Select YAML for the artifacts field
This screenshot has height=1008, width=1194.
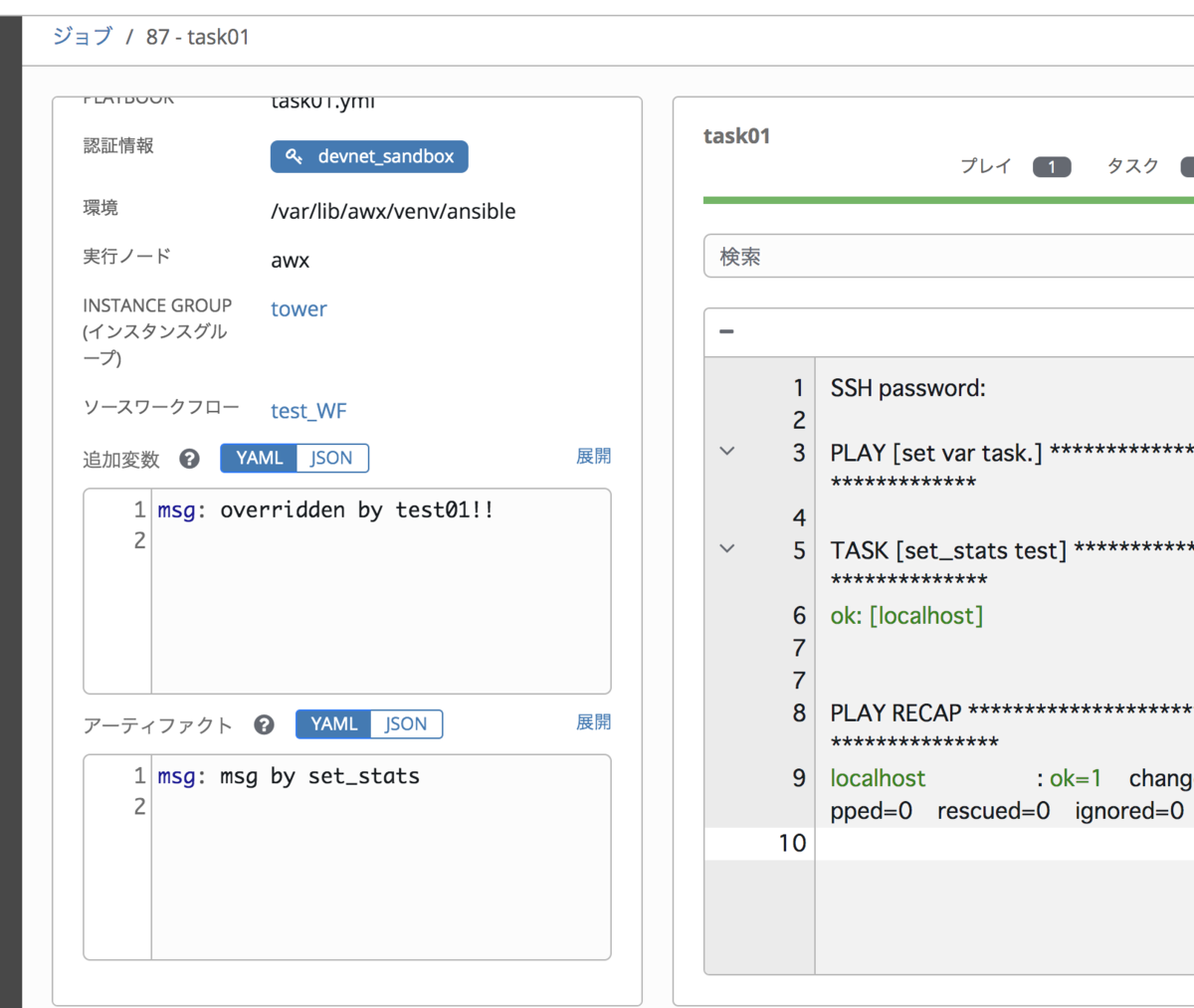tap(333, 724)
